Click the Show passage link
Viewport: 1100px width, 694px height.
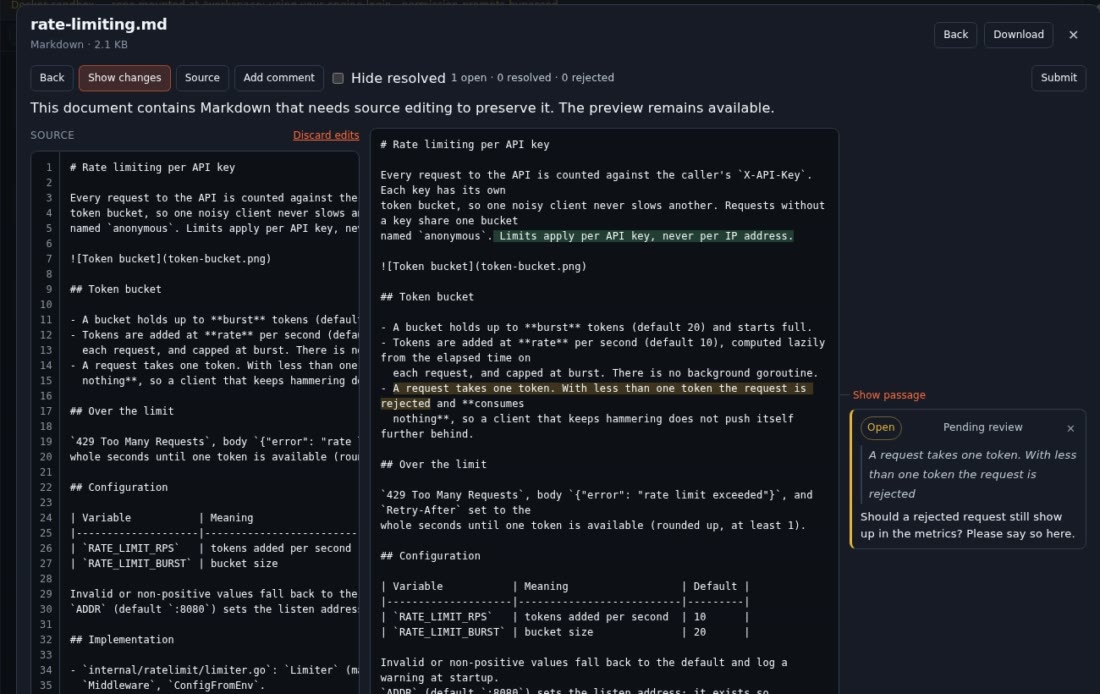[x=888, y=395]
